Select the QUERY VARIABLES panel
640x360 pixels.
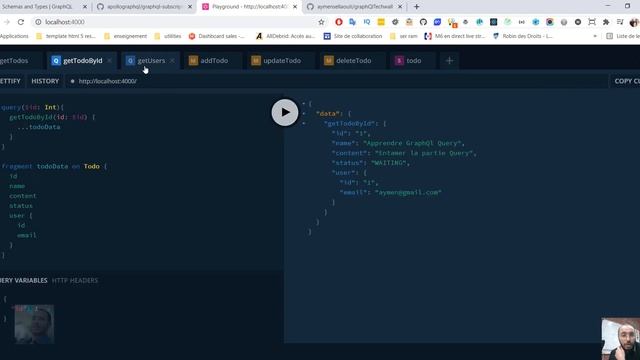click(24, 280)
